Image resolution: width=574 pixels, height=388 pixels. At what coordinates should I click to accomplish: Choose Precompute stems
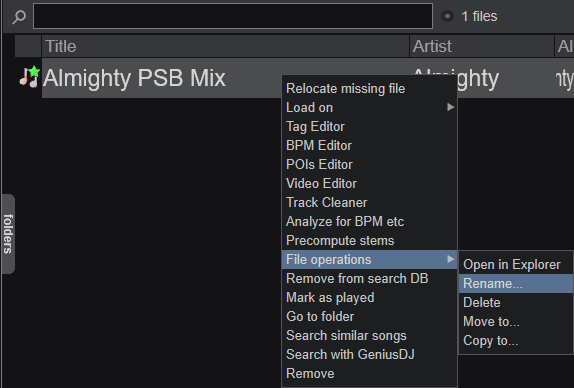click(x=369, y=241)
